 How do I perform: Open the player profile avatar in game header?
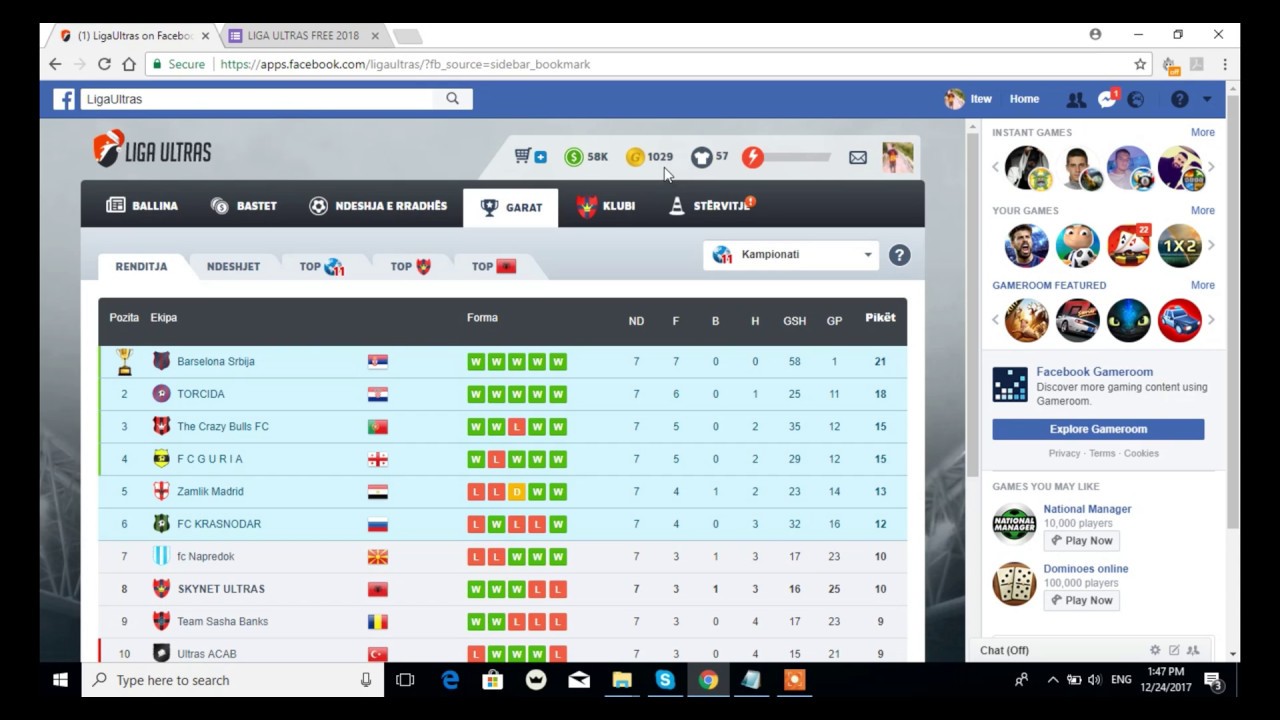pyautogui.click(x=897, y=157)
